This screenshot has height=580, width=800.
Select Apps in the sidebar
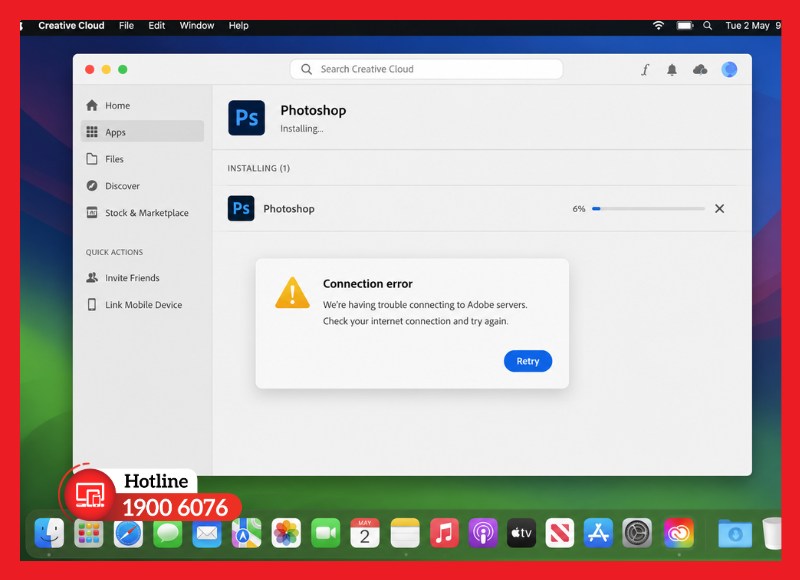coord(142,132)
